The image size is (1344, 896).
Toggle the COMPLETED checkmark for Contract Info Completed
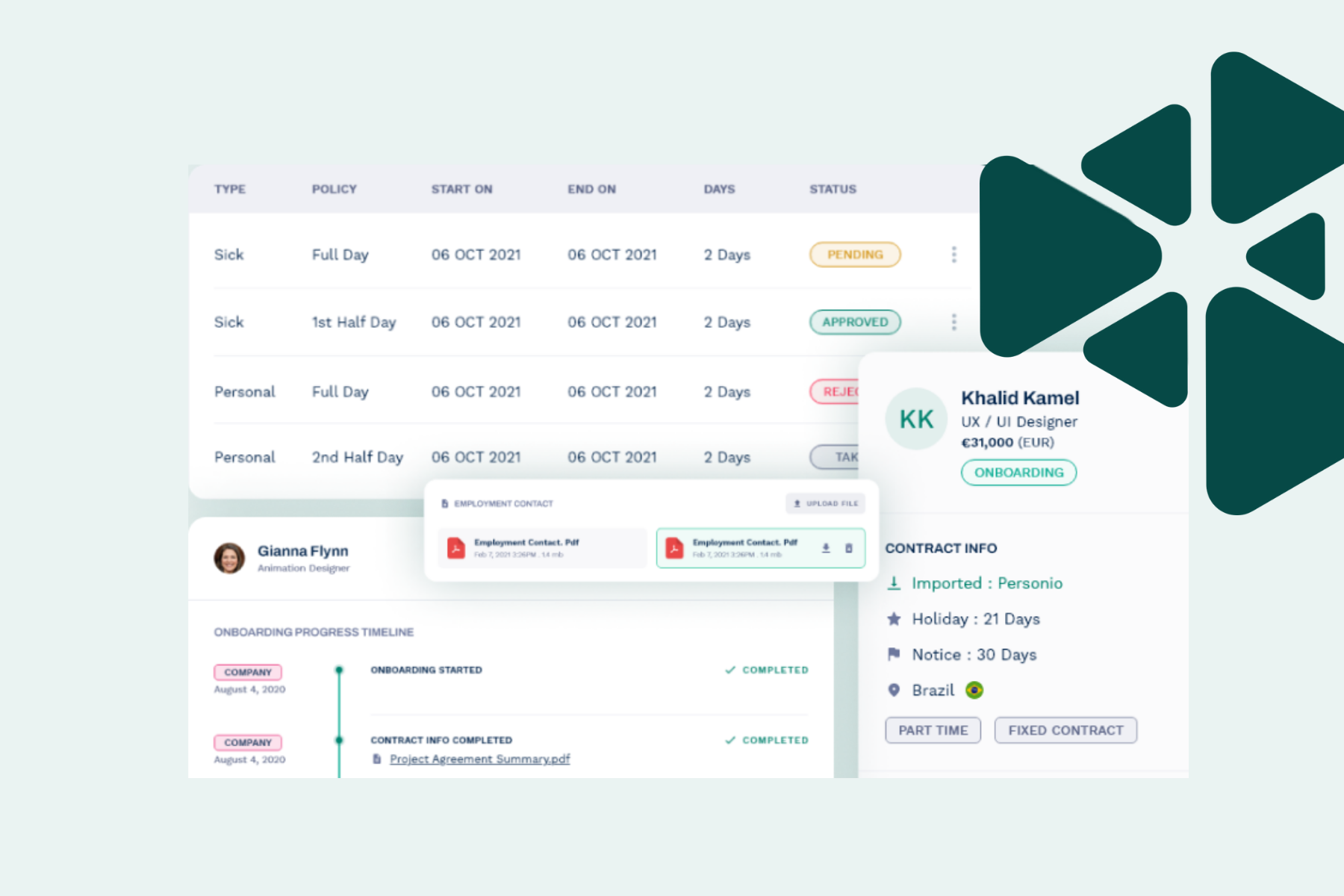730,740
